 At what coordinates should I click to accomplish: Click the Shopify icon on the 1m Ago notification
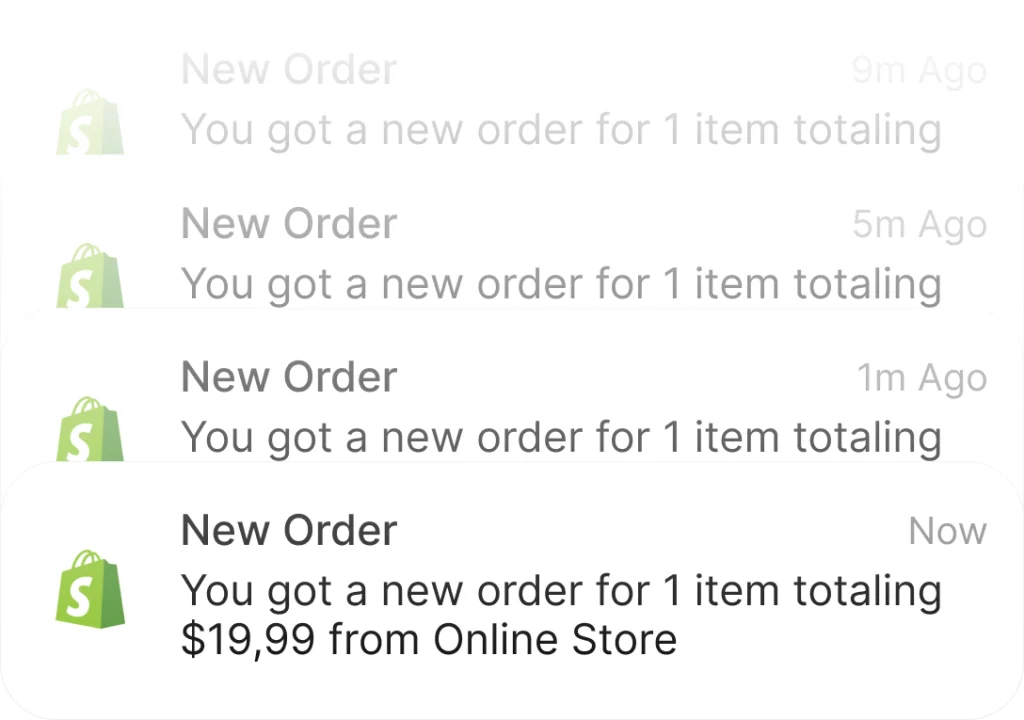click(x=90, y=429)
